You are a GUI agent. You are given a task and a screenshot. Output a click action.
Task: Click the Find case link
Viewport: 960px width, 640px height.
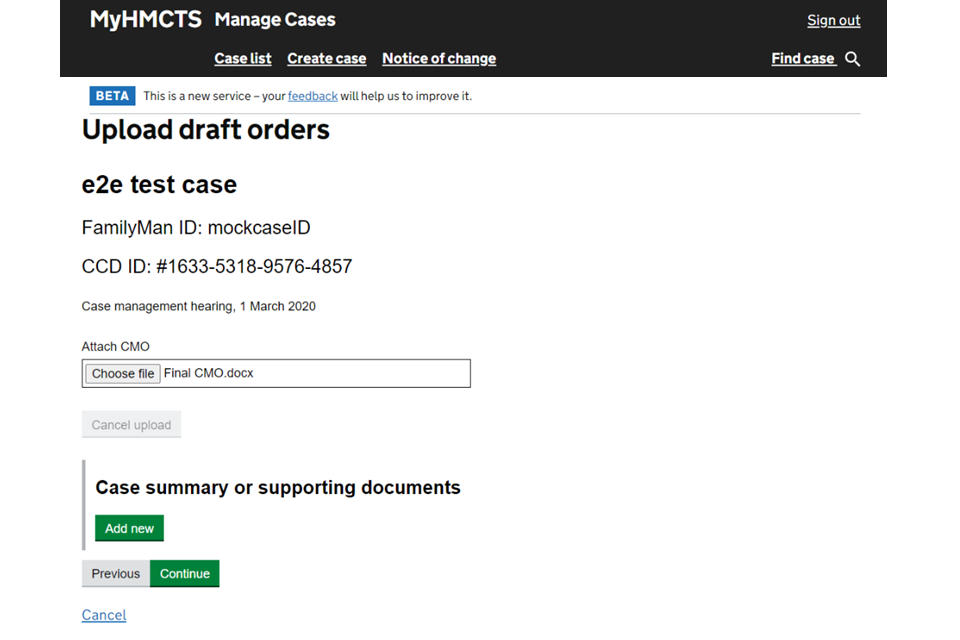click(802, 59)
